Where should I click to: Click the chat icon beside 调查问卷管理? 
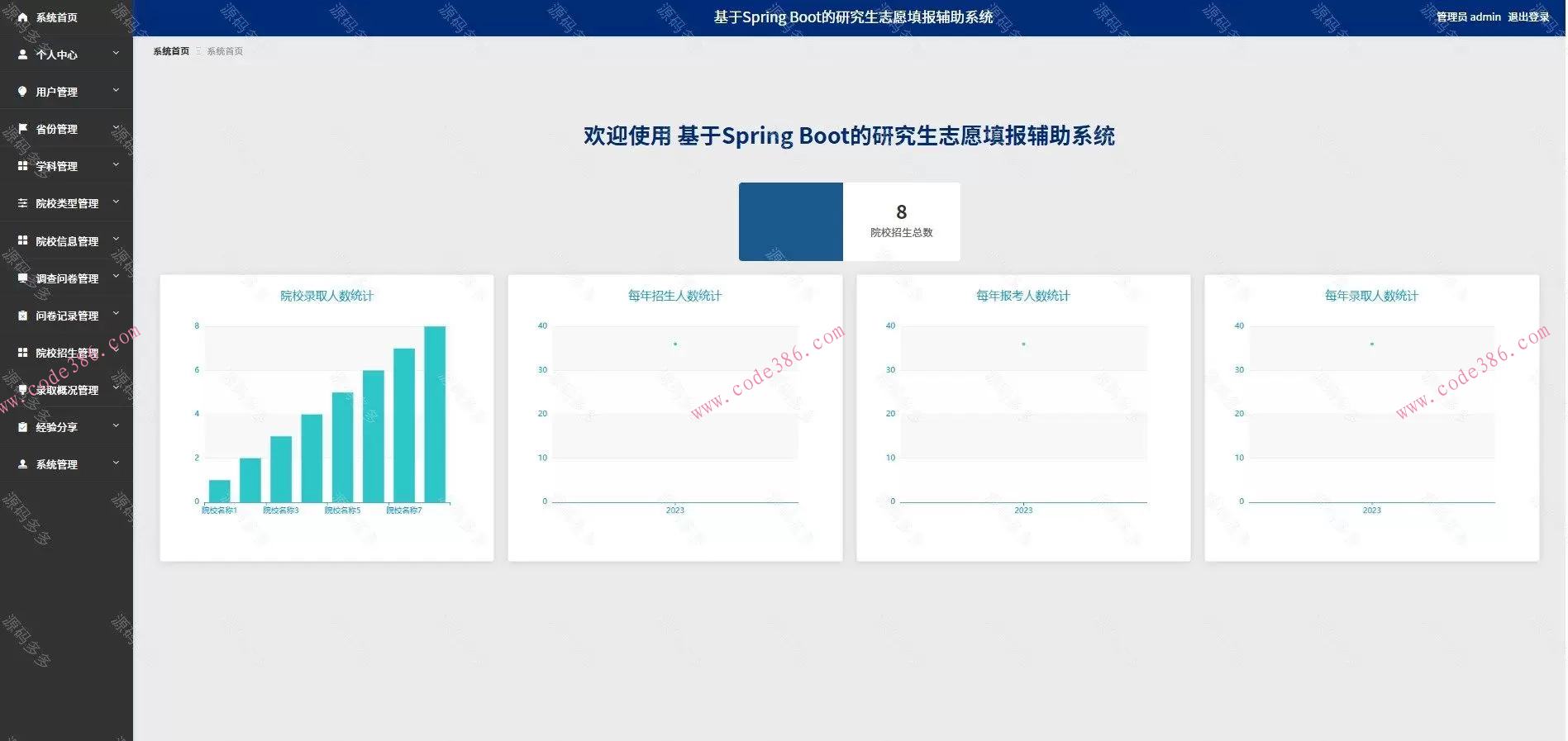coord(22,278)
